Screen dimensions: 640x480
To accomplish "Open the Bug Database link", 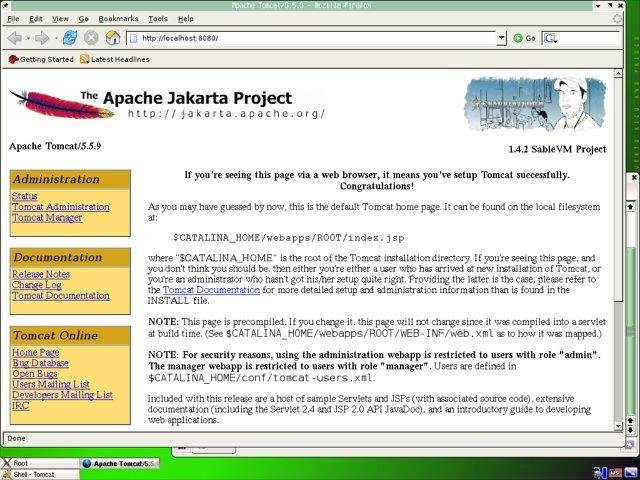I will 40,363.
